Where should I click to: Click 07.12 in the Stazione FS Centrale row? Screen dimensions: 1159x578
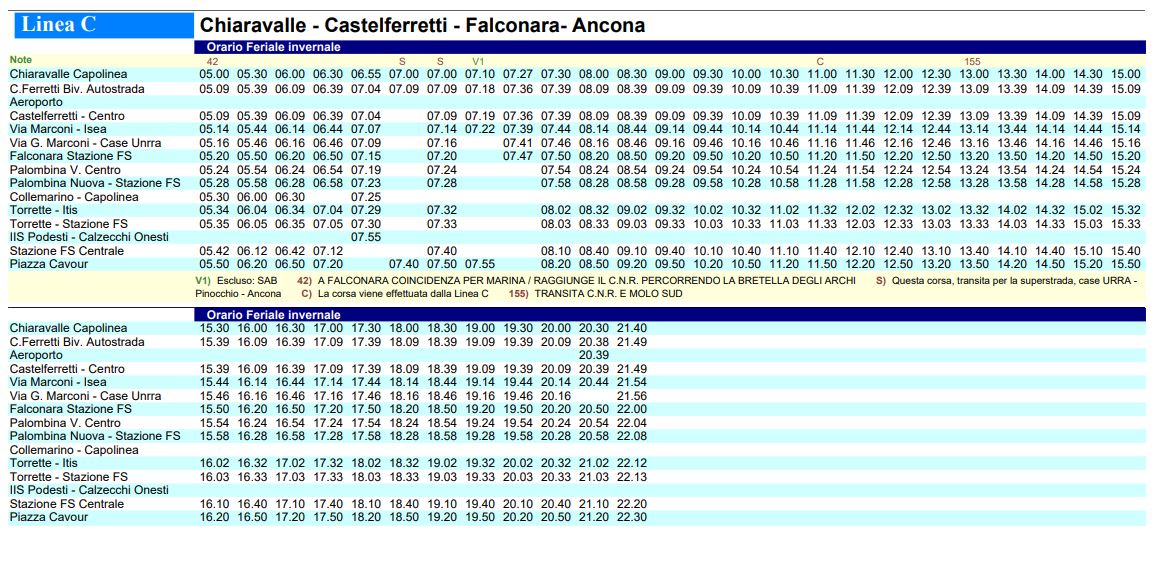click(x=328, y=251)
